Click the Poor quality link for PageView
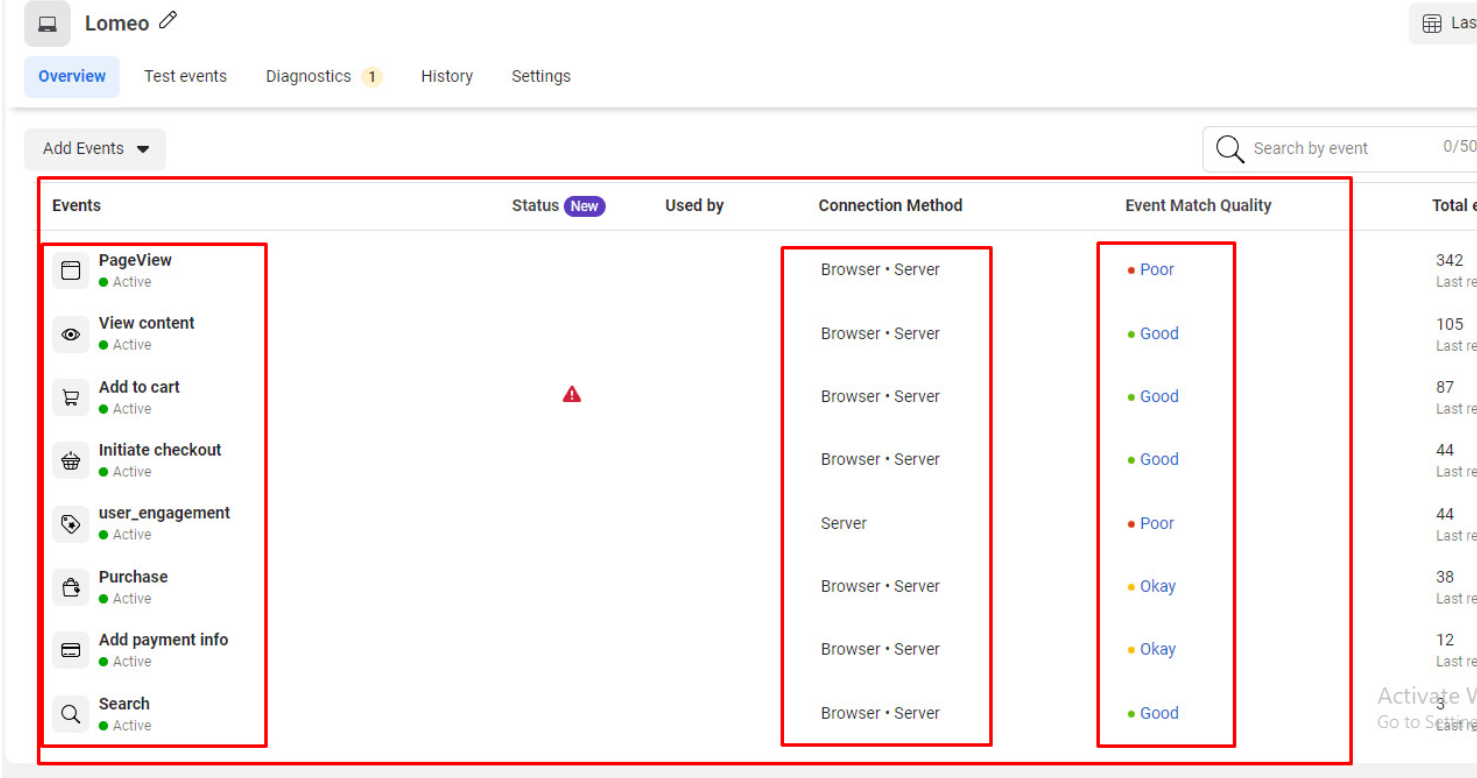 (1157, 270)
